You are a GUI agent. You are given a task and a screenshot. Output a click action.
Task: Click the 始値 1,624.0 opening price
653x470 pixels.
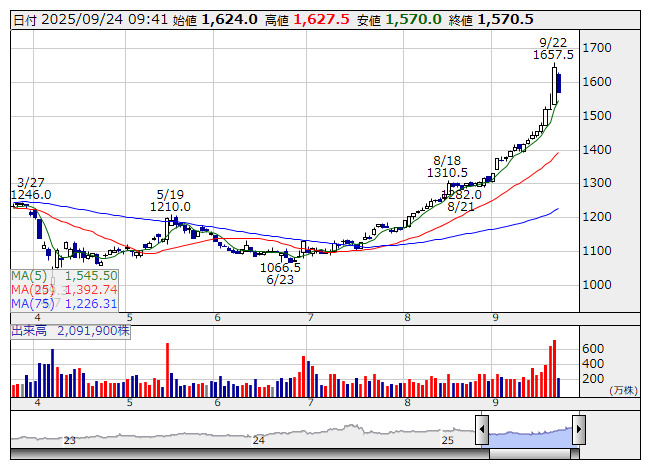[x=215, y=20]
